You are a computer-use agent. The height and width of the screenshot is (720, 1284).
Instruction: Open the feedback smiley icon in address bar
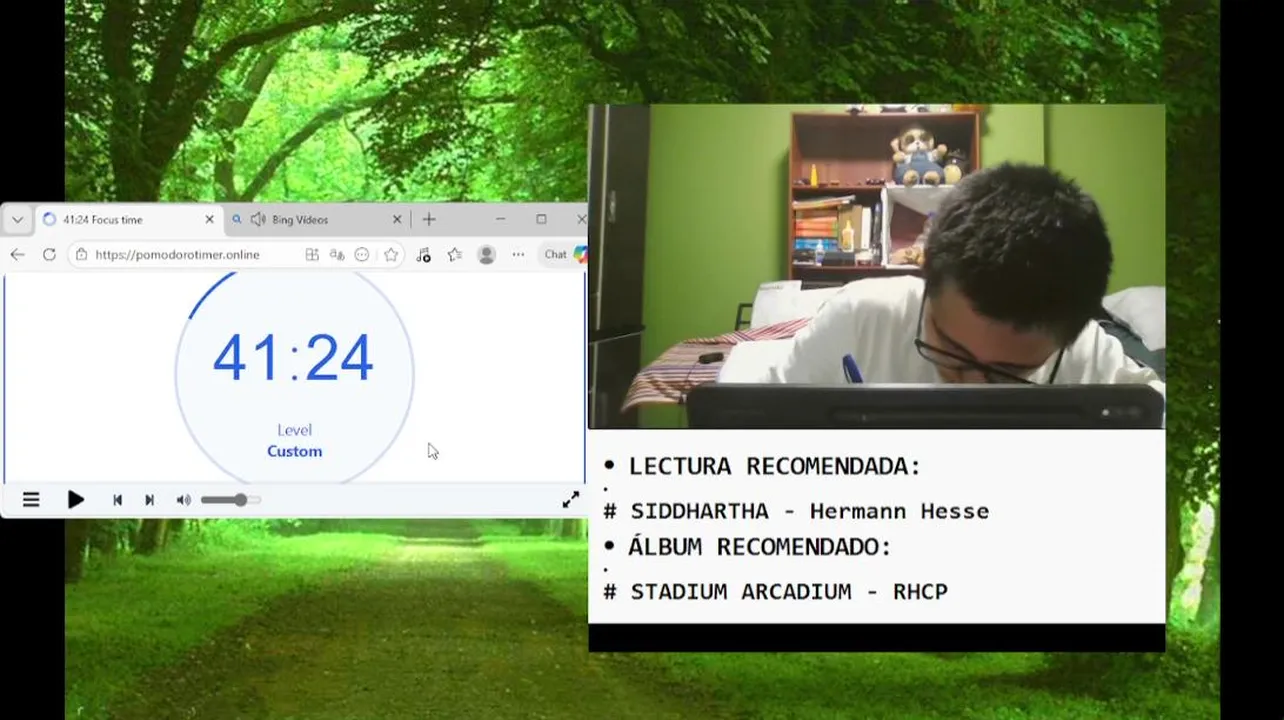[x=362, y=255]
